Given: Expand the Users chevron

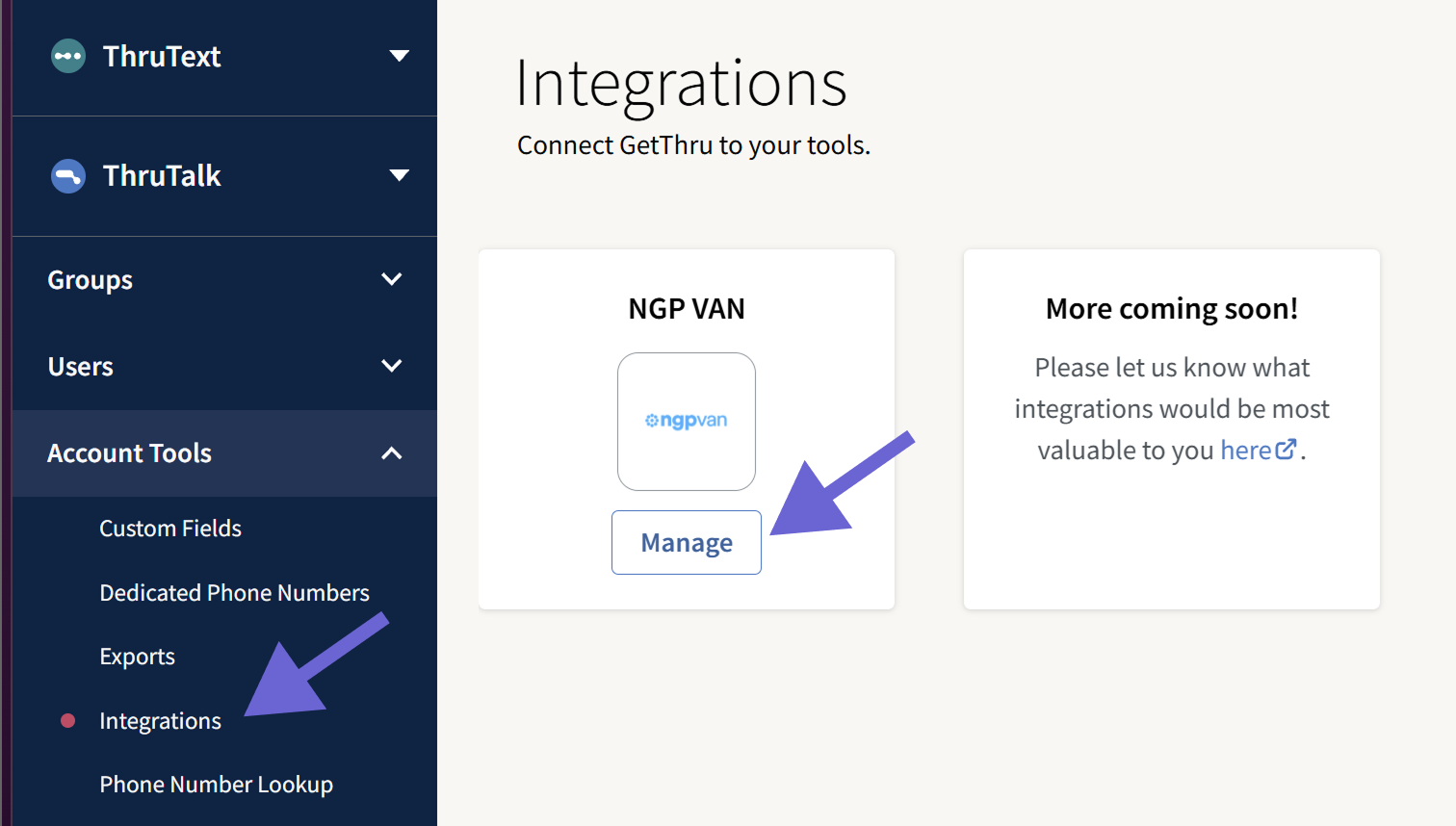Looking at the screenshot, I should click(x=392, y=366).
